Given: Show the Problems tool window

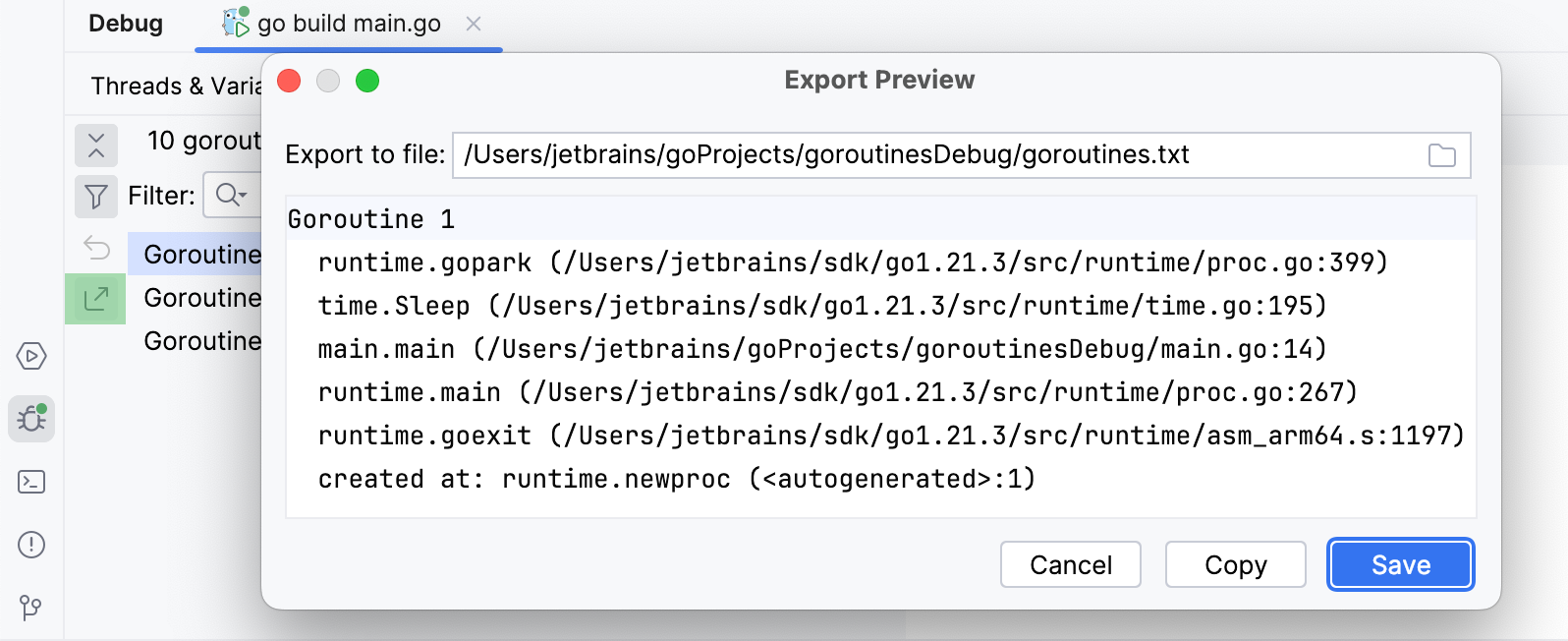Looking at the screenshot, I should (x=31, y=545).
